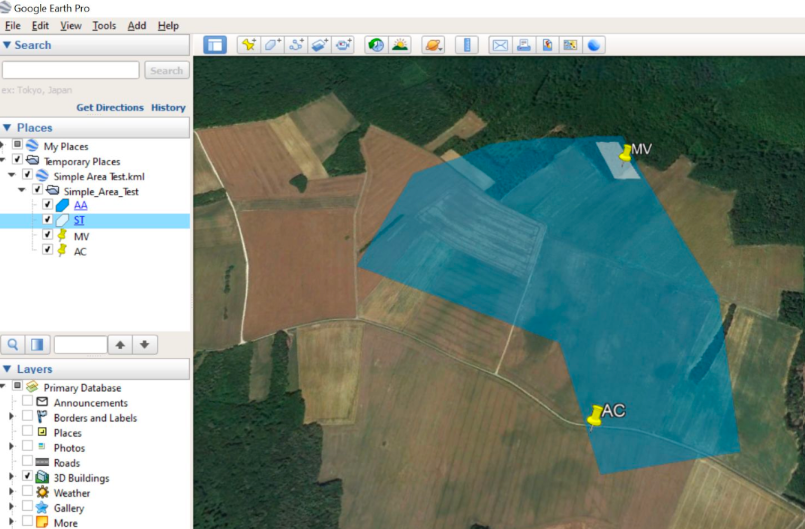805x529 pixels.
Task: Open the Edit menu
Action: [x=40, y=26]
